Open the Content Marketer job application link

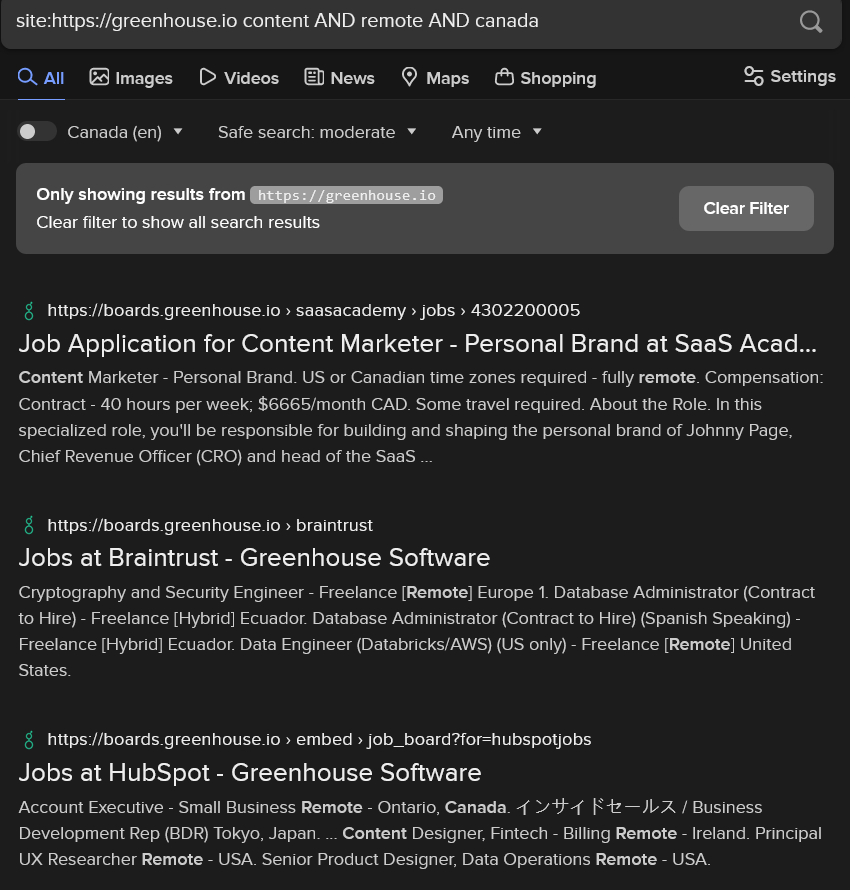coord(417,344)
